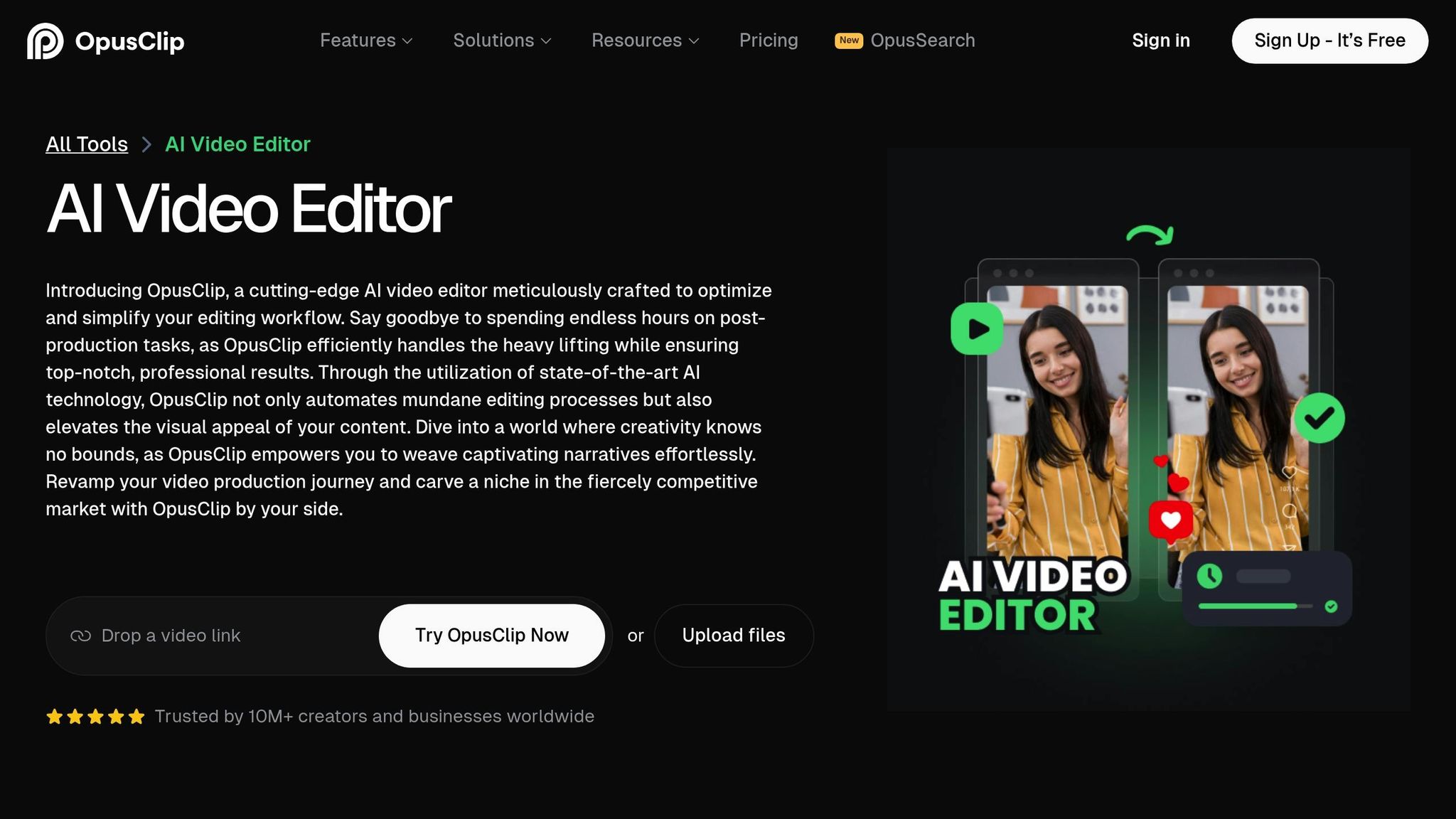Click the New badge beside OpusSearch
This screenshot has height=819, width=1456.
pos(849,41)
